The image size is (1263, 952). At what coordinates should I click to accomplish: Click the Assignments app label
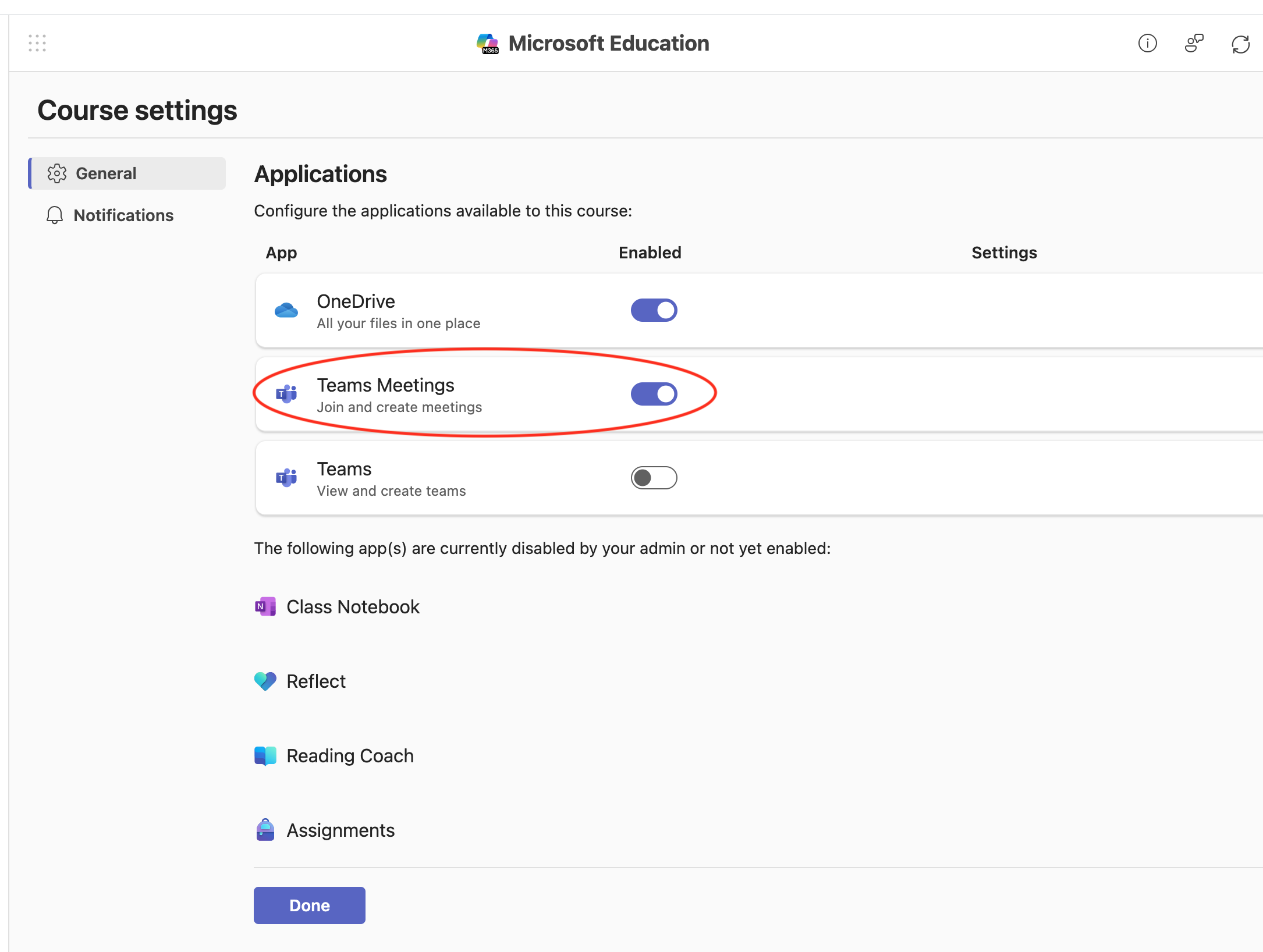pyautogui.click(x=340, y=830)
